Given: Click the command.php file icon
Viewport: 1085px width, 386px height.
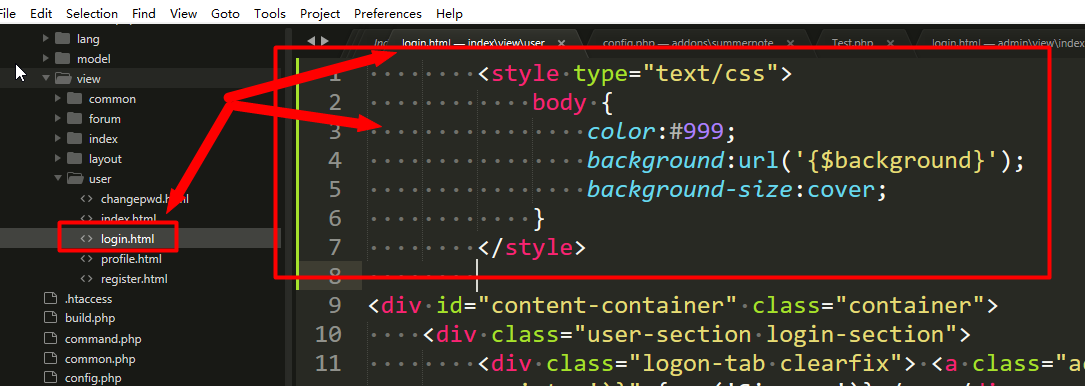Looking at the screenshot, I should (x=50, y=339).
